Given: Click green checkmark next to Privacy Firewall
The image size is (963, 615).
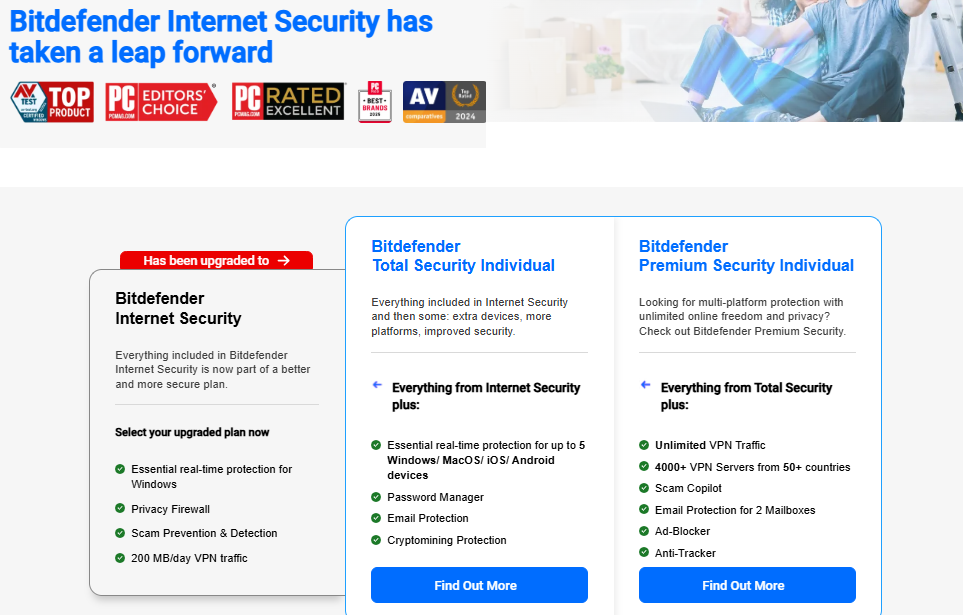Looking at the screenshot, I should pyautogui.click(x=120, y=508).
